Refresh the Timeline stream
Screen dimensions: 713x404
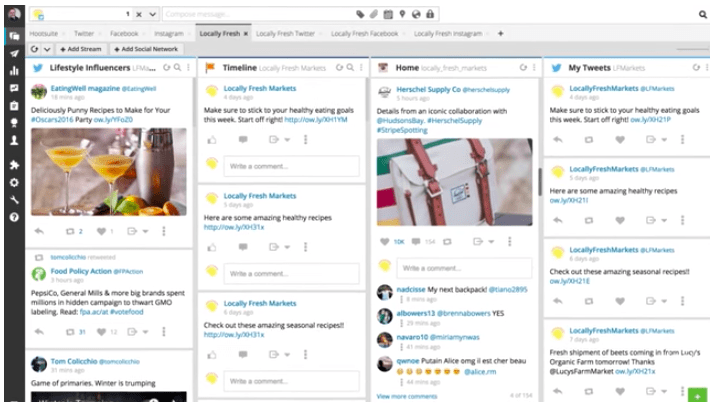(x=341, y=68)
